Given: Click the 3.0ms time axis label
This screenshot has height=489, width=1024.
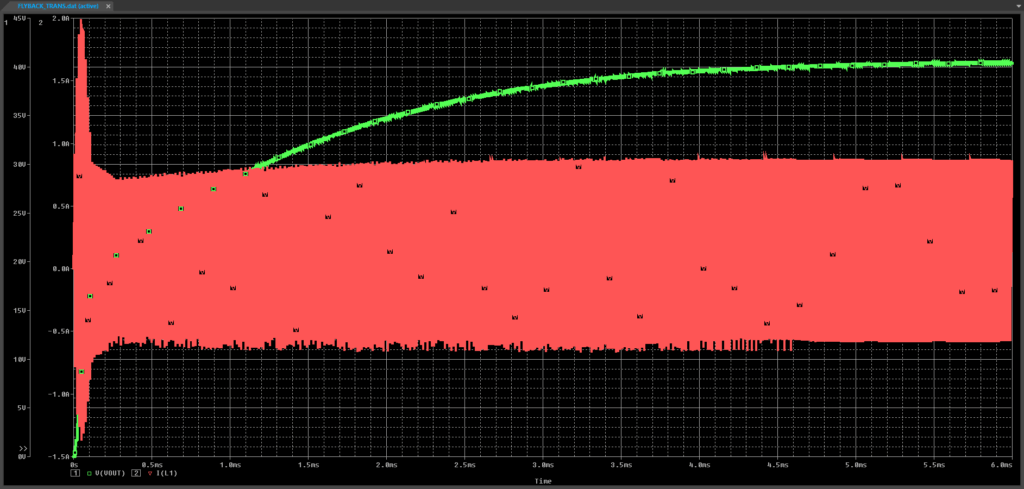Looking at the screenshot, I should pyautogui.click(x=543, y=465).
